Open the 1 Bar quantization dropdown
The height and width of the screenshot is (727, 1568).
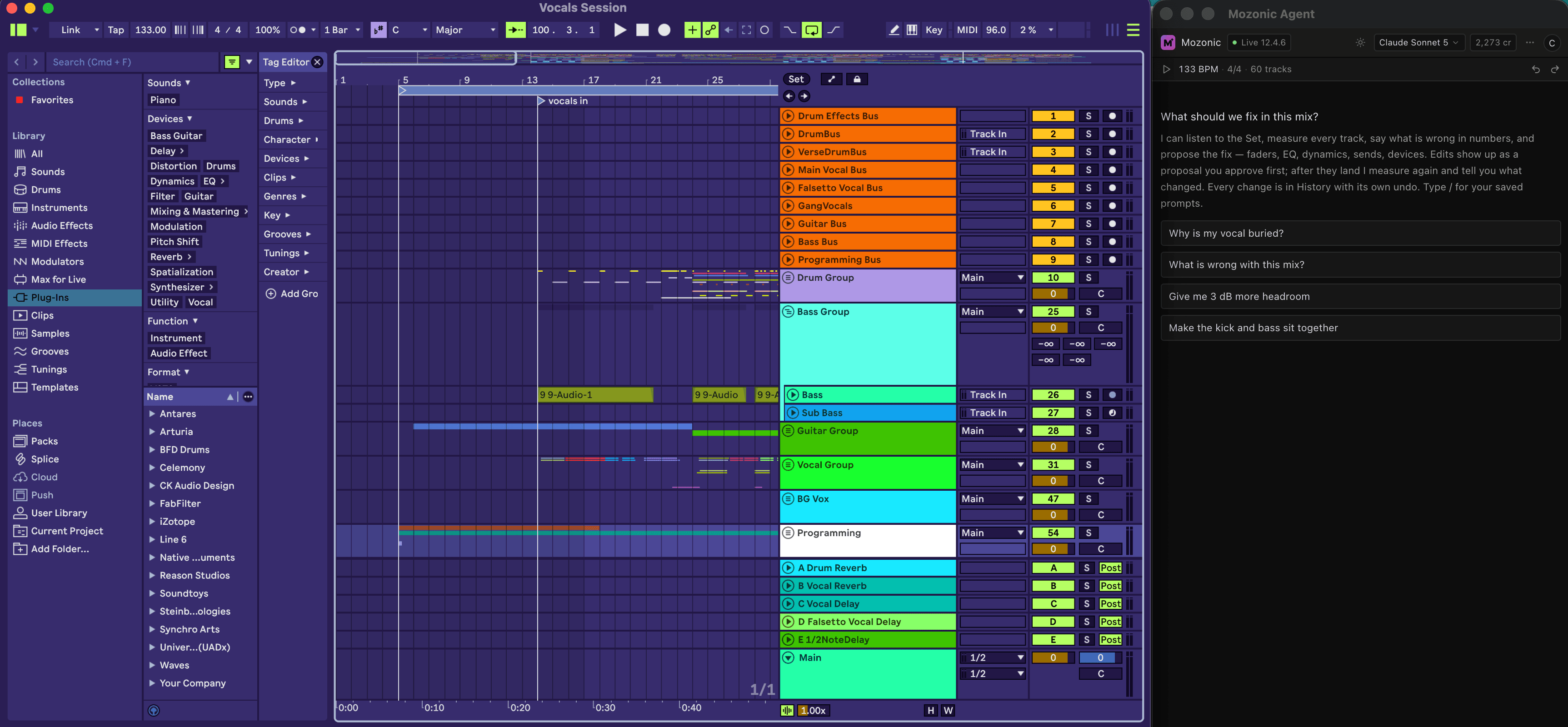pyautogui.click(x=342, y=30)
